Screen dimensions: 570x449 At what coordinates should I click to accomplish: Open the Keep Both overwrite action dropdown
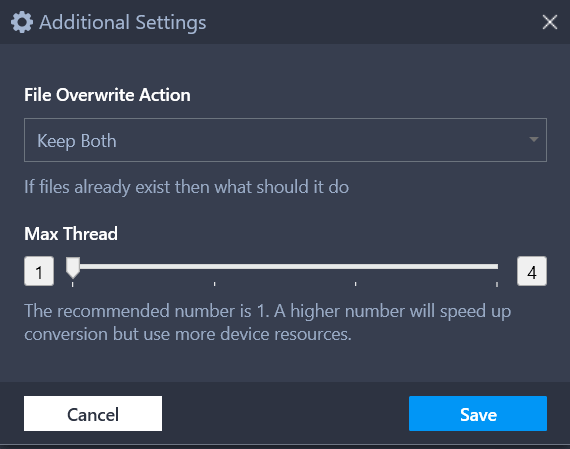pos(285,140)
